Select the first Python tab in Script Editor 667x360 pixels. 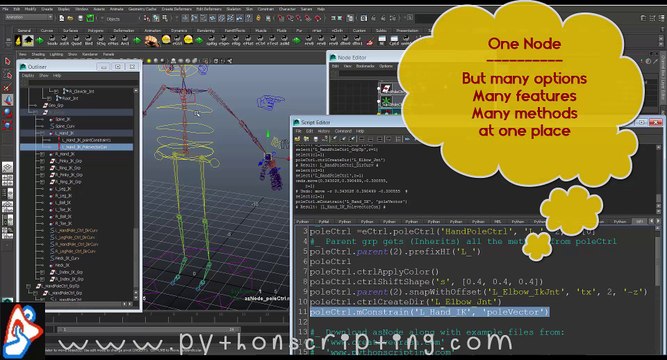coord(302,222)
